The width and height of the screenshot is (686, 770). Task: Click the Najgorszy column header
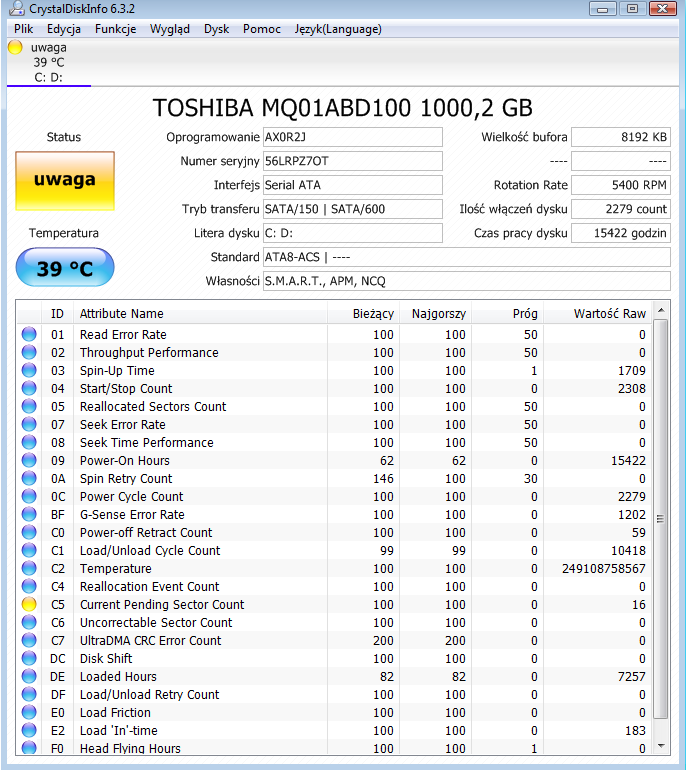tap(435, 313)
